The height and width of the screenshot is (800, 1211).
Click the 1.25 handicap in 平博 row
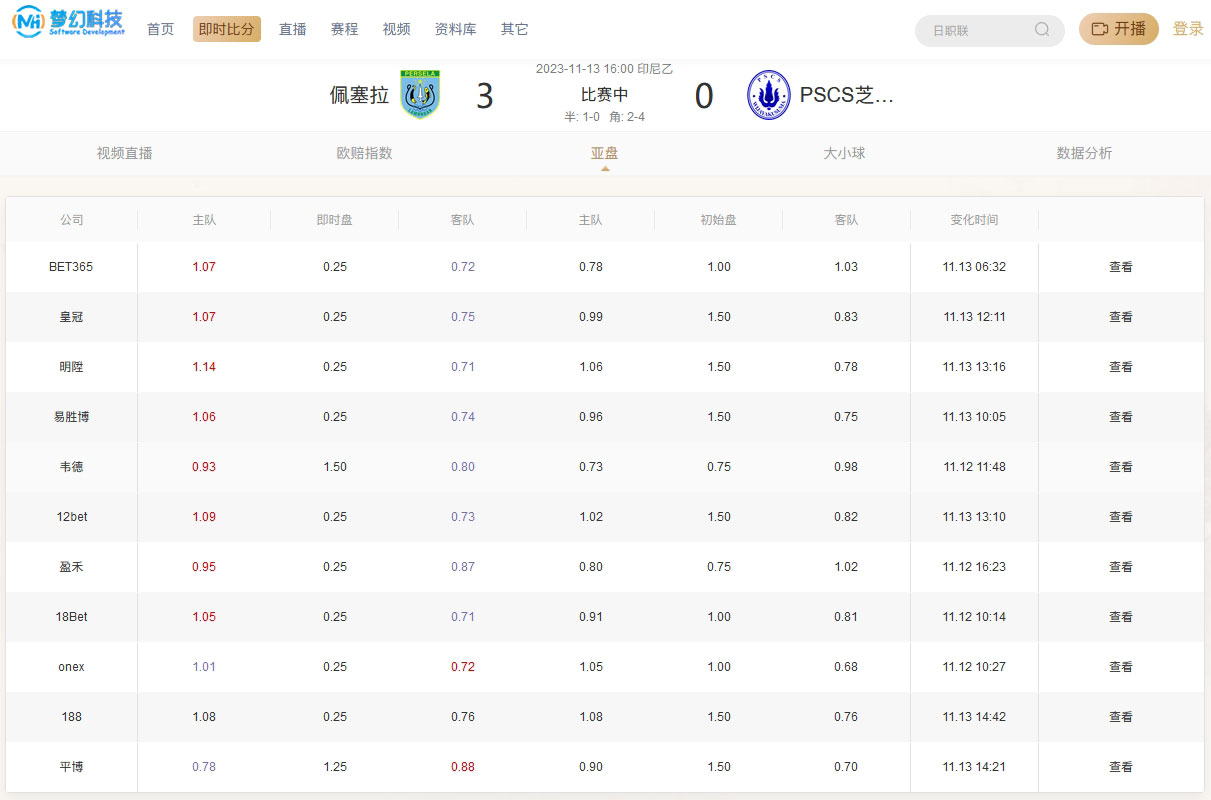tap(335, 767)
